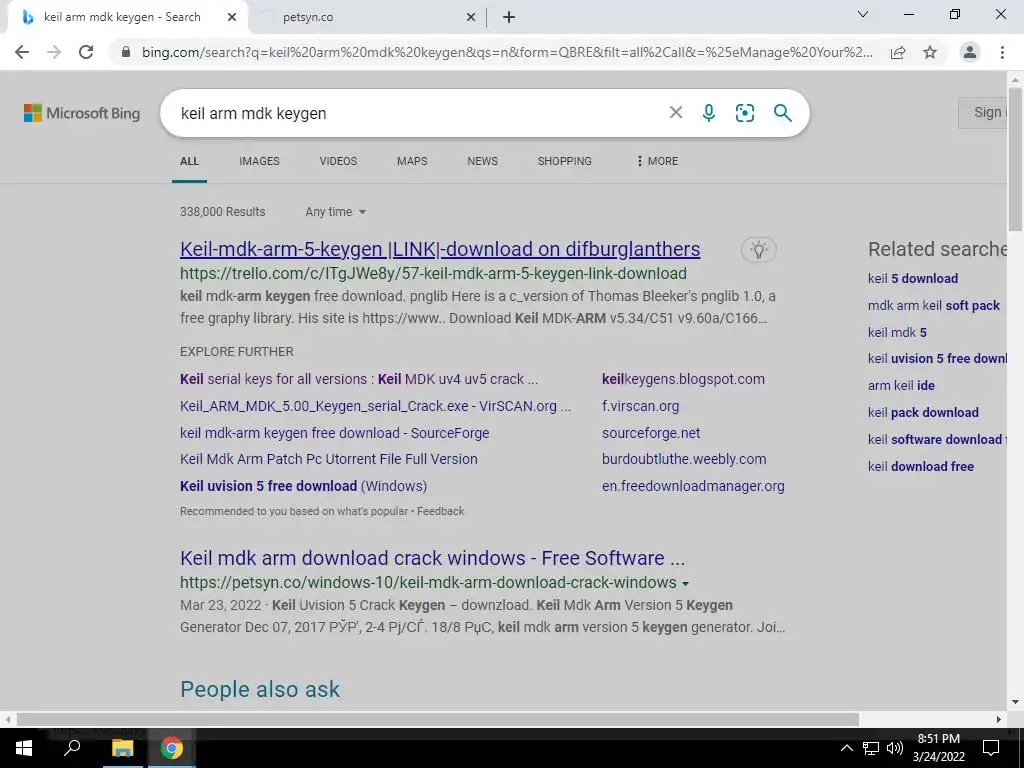Switch to the NEWS tab

tap(483, 161)
